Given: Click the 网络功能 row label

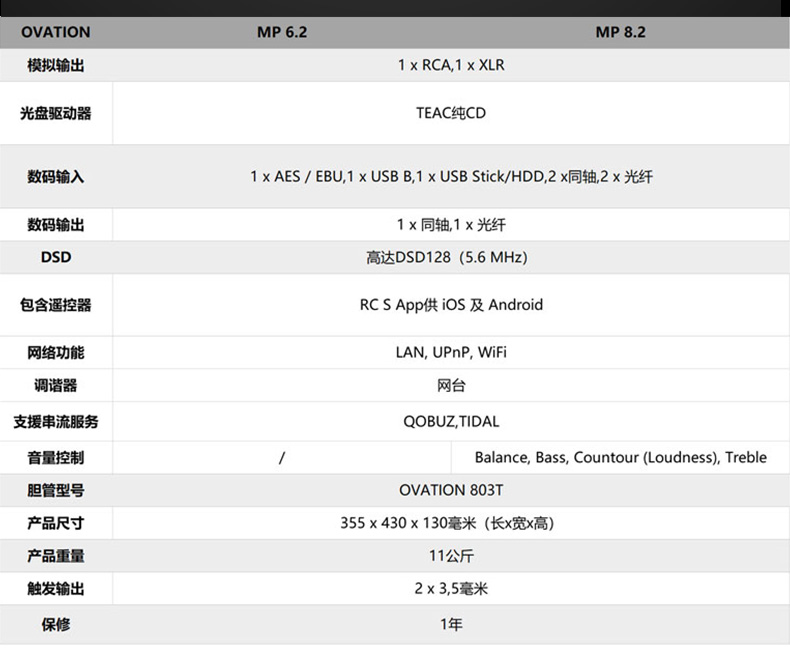Looking at the screenshot, I should pos(55,353).
